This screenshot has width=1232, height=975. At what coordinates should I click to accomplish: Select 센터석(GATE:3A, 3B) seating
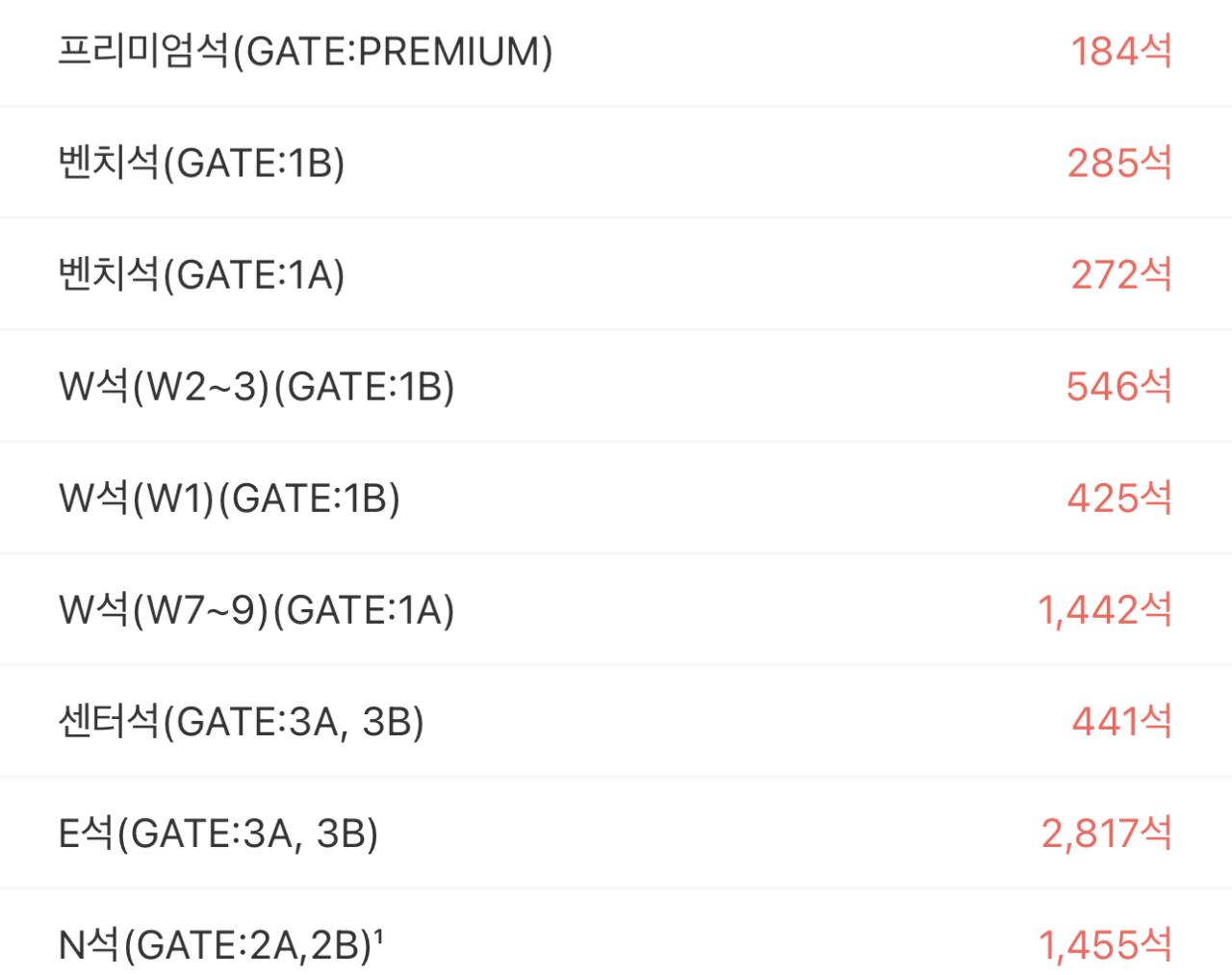point(616,721)
